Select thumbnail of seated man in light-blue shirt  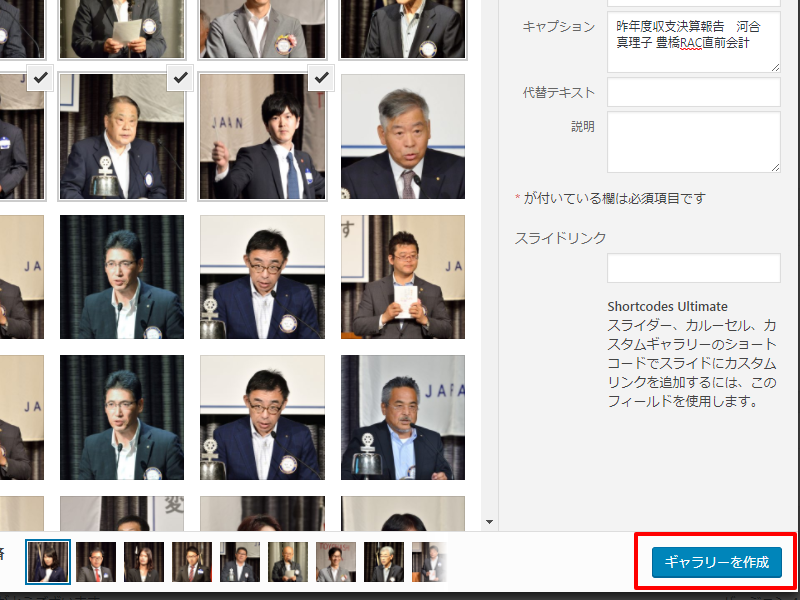(402, 417)
